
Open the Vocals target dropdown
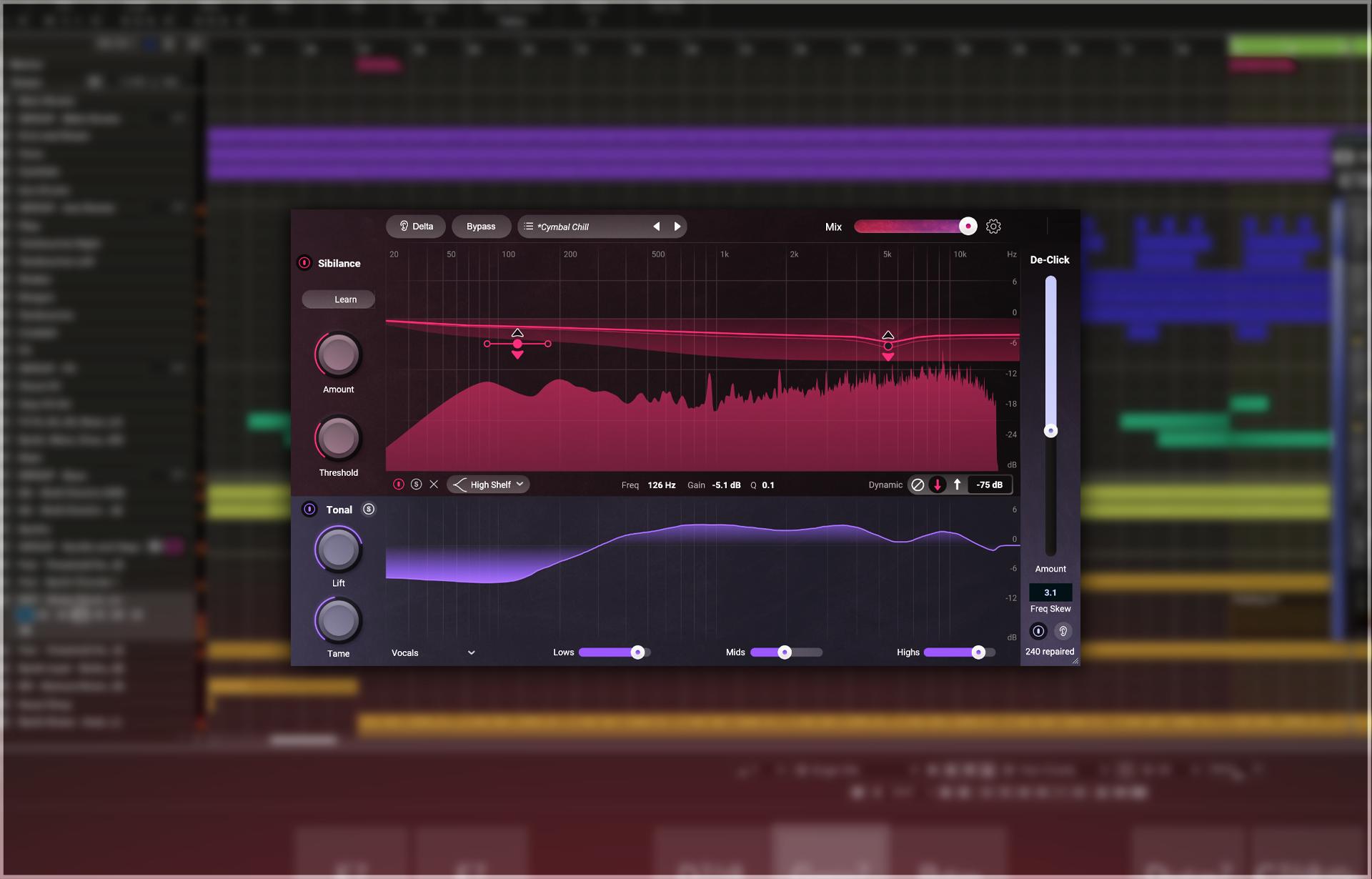(433, 652)
